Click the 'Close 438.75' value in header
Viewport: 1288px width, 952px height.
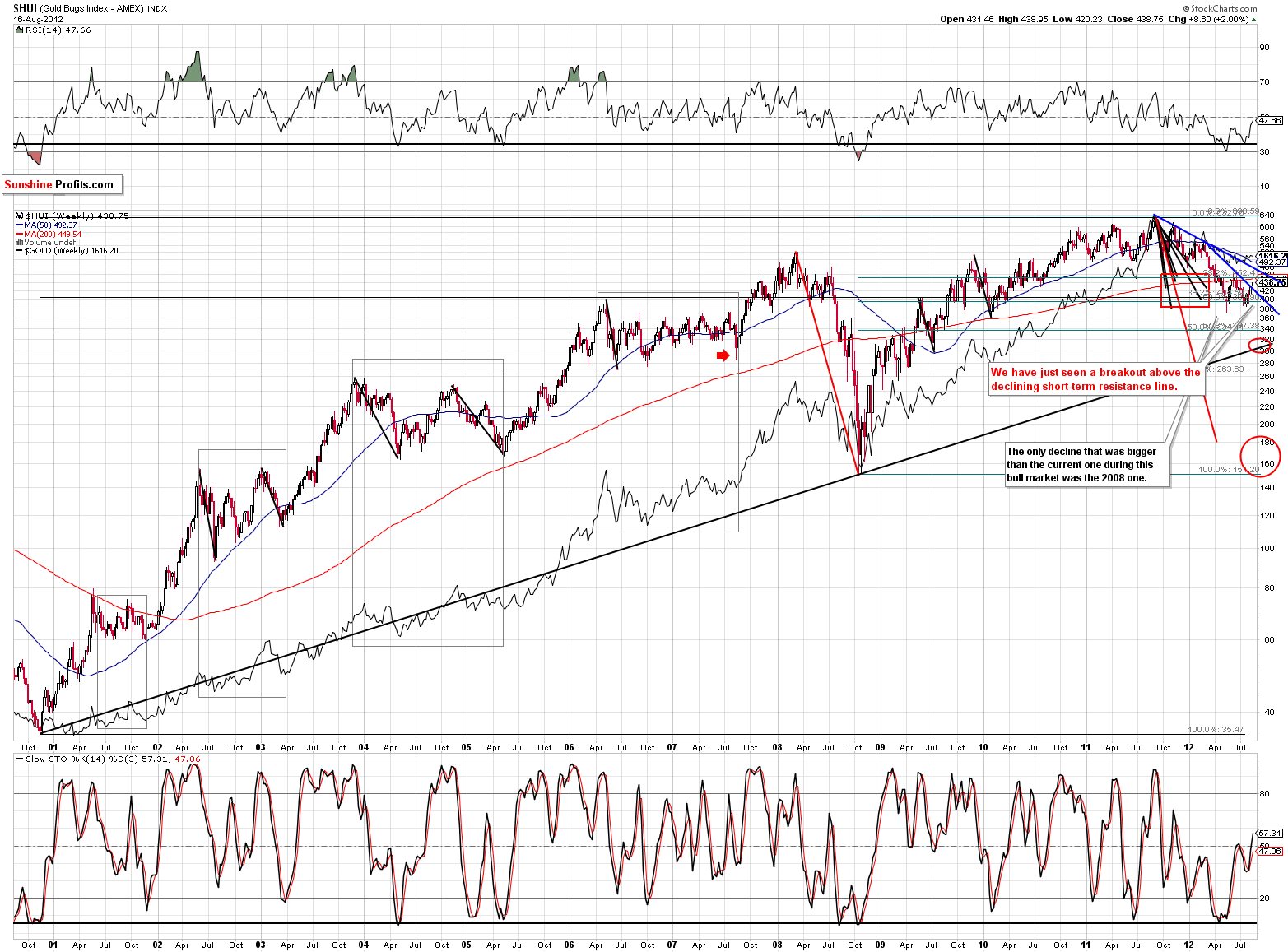1137,19
